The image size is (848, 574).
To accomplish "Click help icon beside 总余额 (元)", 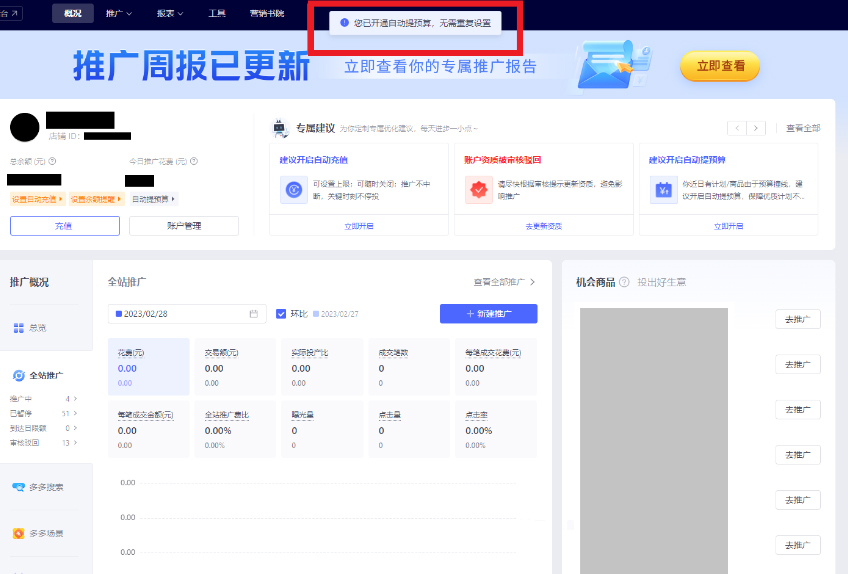I will (52, 161).
